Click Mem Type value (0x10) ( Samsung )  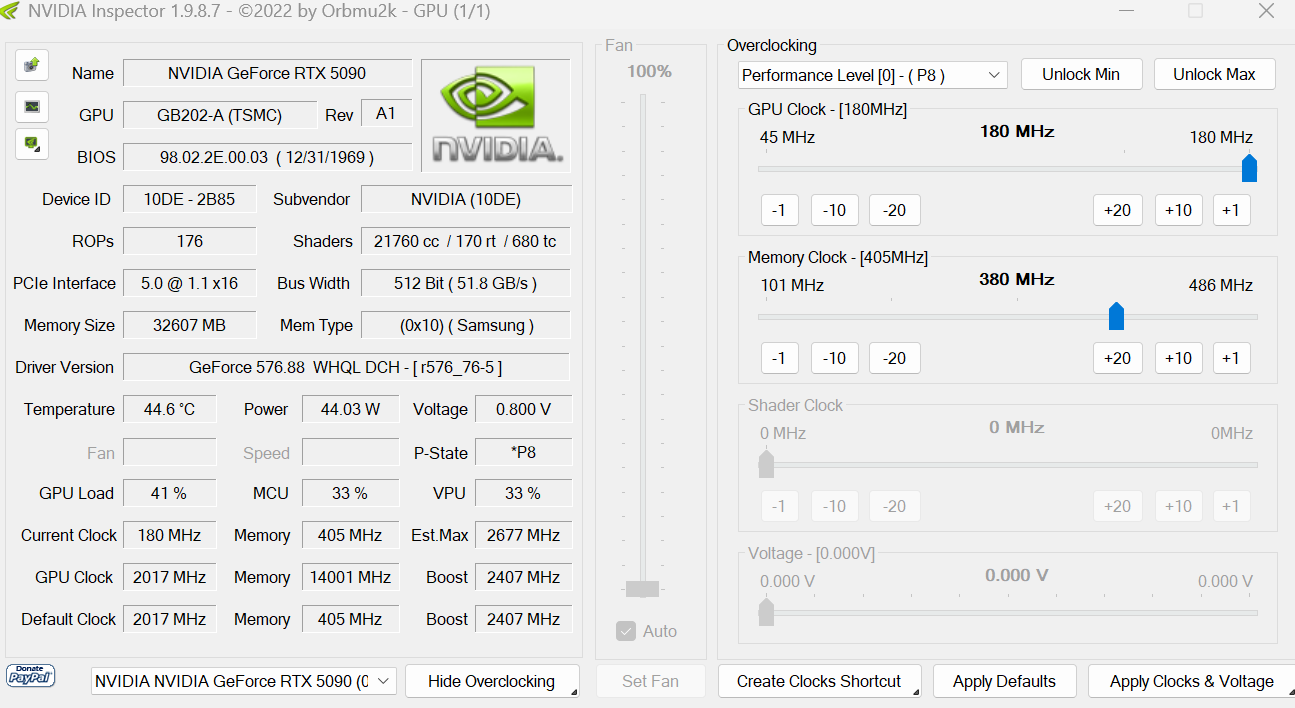click(x=466, y=325)
